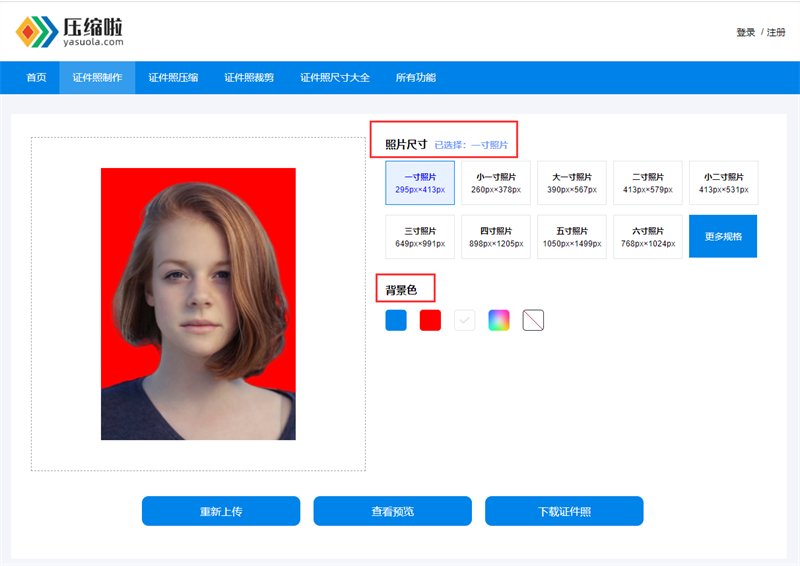Screen dimensions: 800x566
Task: Click the 压缩啦 yasuola.com logo
Action: pyautogui.click(x=69, y=32)
